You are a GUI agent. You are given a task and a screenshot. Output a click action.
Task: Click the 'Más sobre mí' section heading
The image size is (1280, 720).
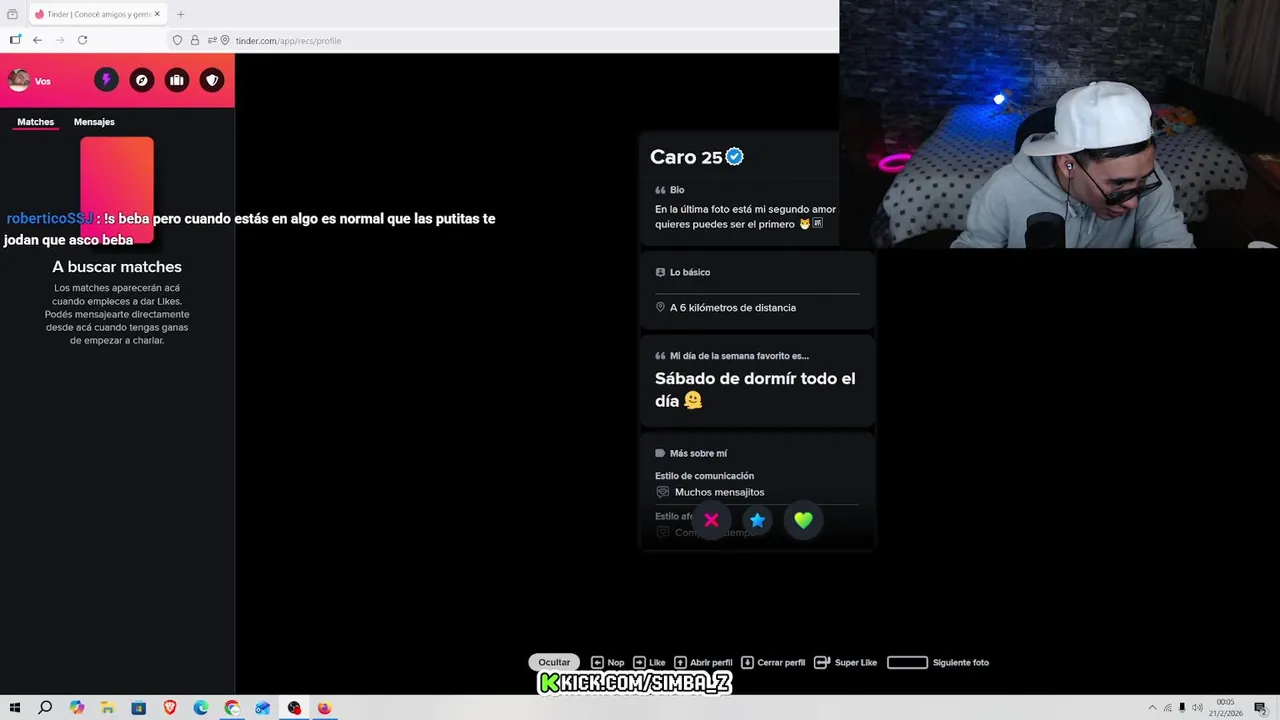click(698, 453)
